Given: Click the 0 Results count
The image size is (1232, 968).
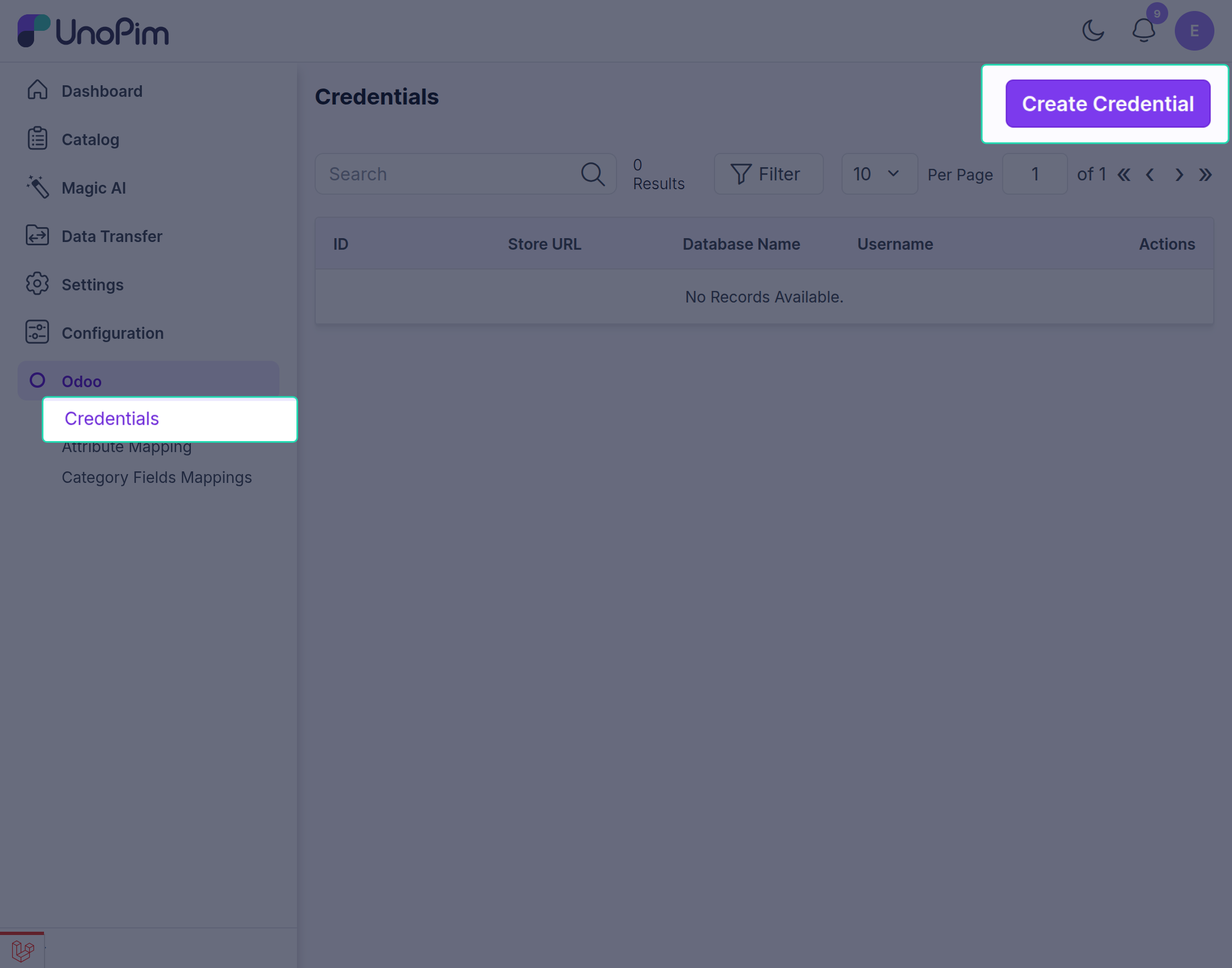Looking at the screenshot, I should tap(658, 174).
